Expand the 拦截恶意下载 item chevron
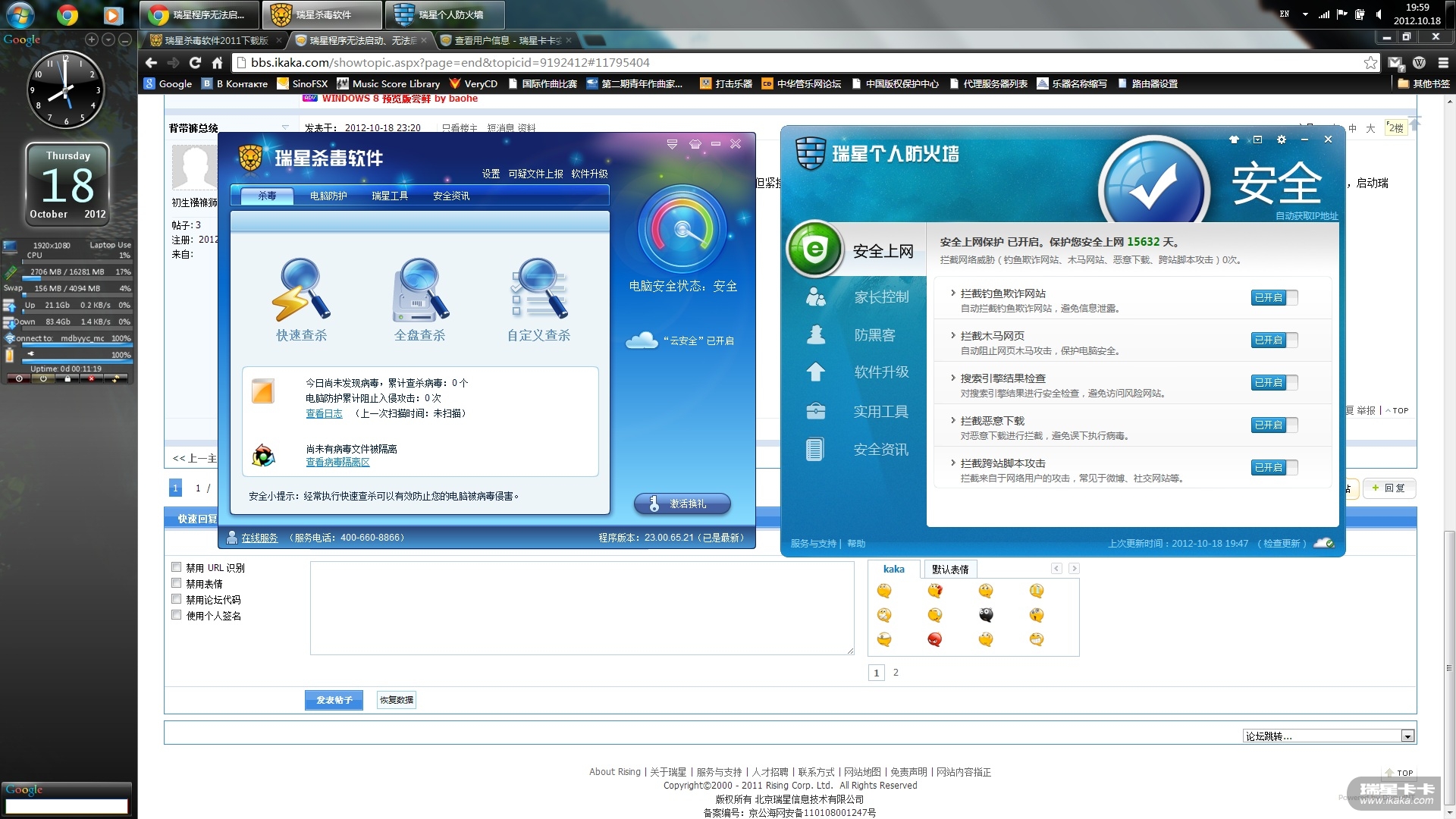 952,420
